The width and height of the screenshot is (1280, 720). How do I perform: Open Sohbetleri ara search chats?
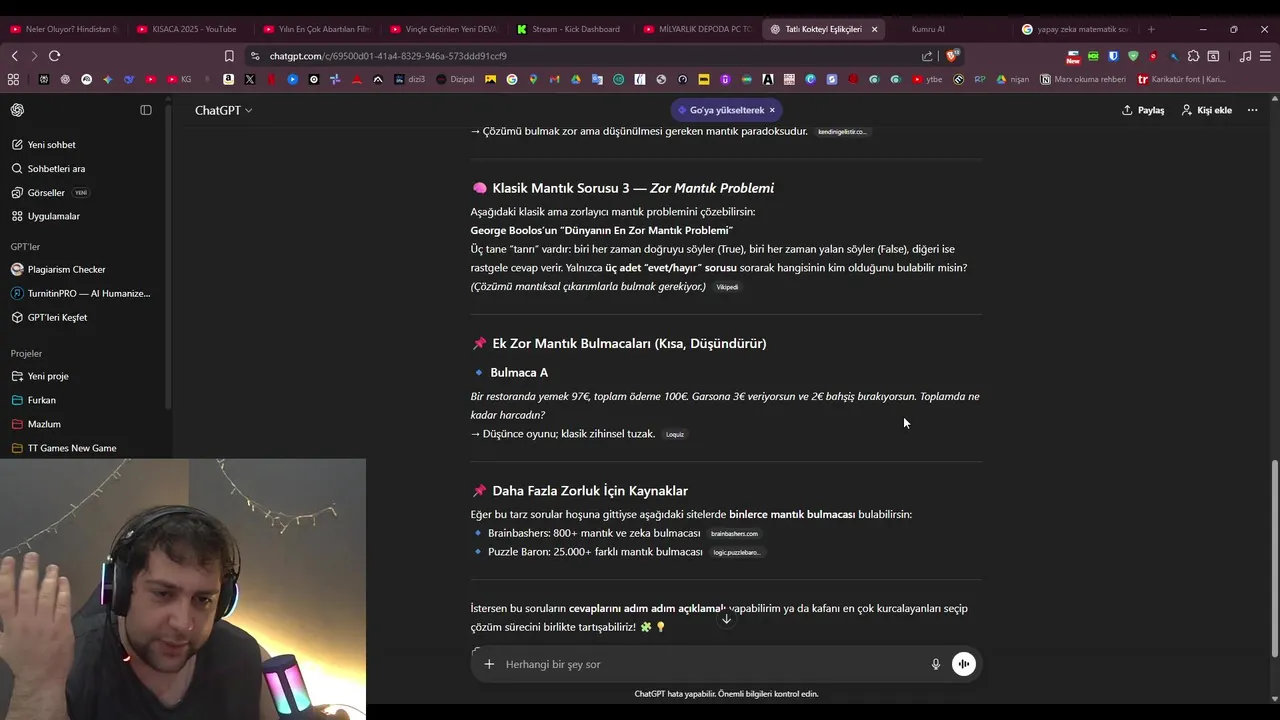pyautogui.click(x=48, y=169)
